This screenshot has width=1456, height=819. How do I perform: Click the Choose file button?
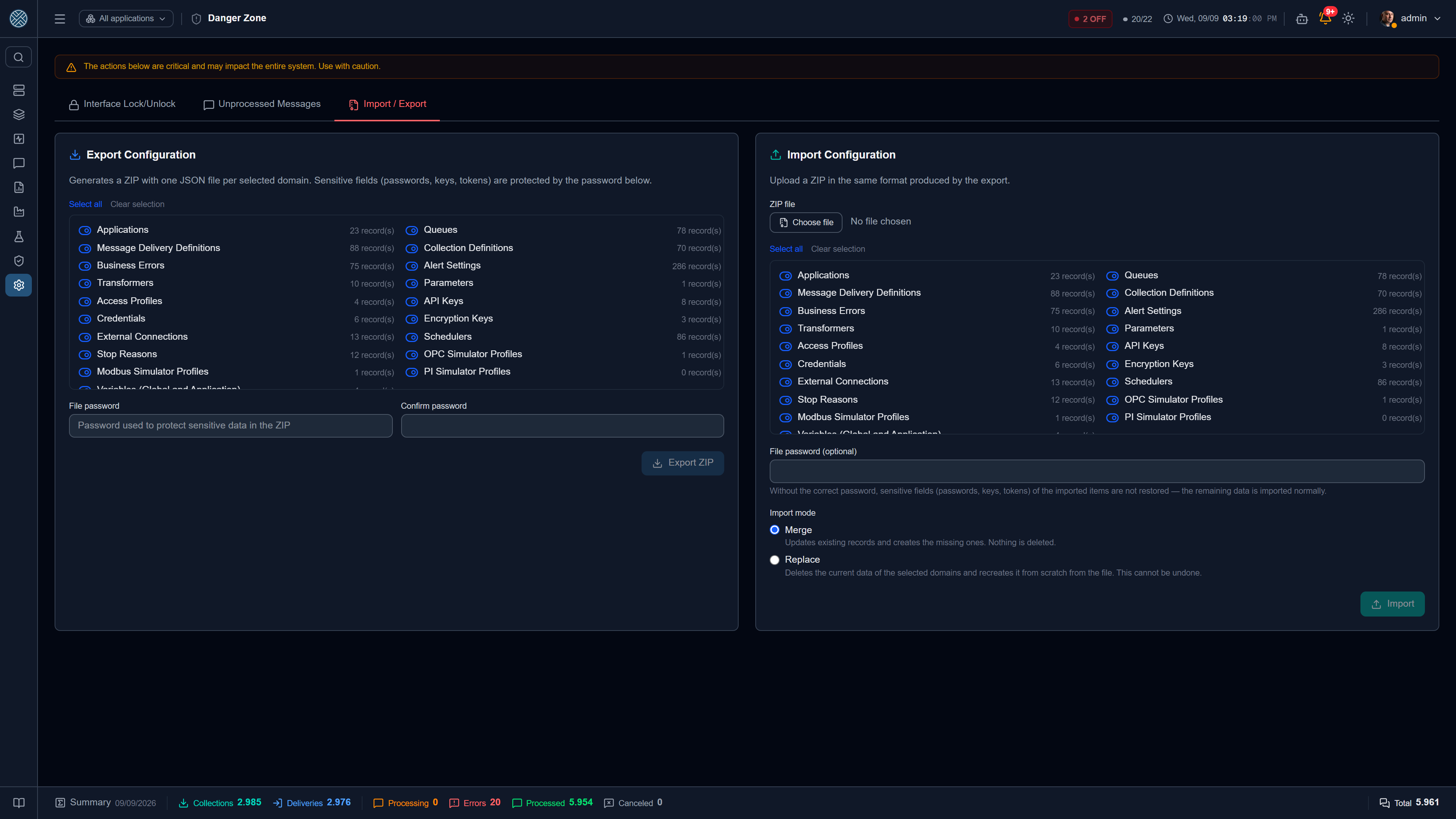pyautogui.click(x=805, y=222)
